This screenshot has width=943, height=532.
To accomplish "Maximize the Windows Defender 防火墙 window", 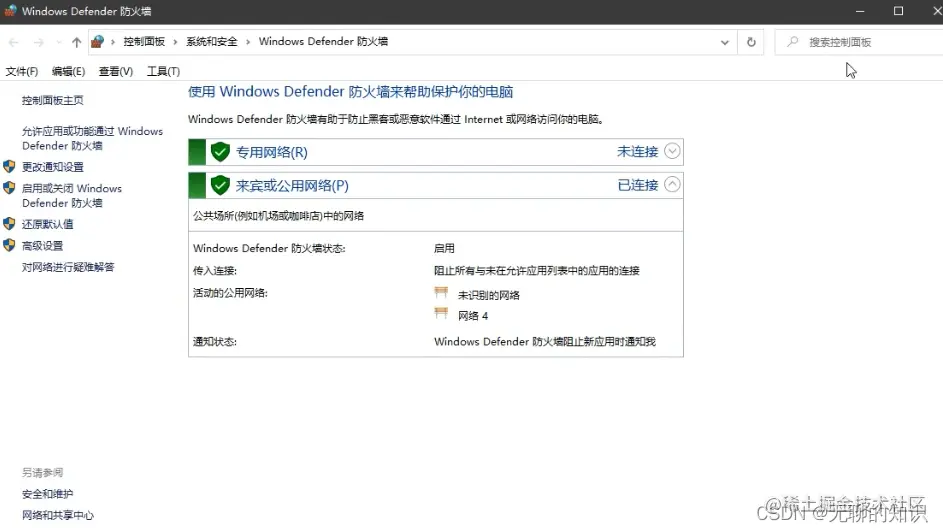I will click(x=898, y=11).
